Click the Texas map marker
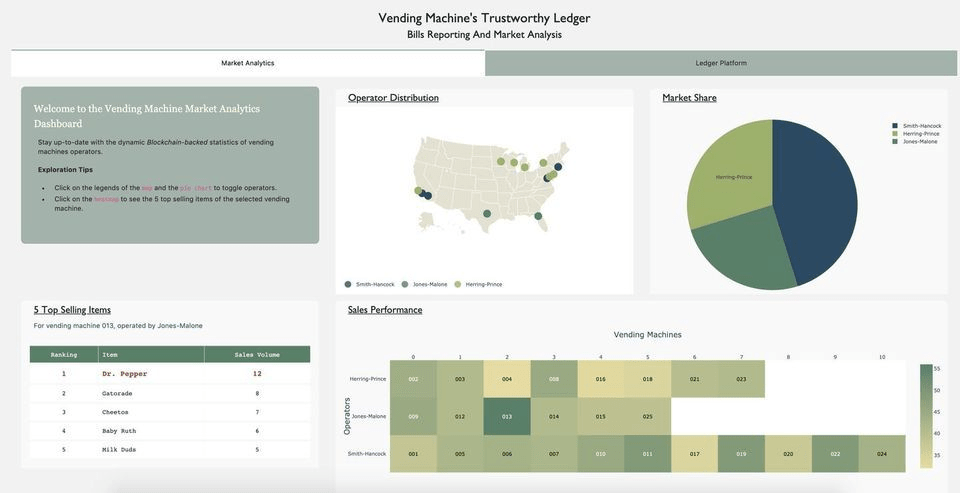 (487, 214)
